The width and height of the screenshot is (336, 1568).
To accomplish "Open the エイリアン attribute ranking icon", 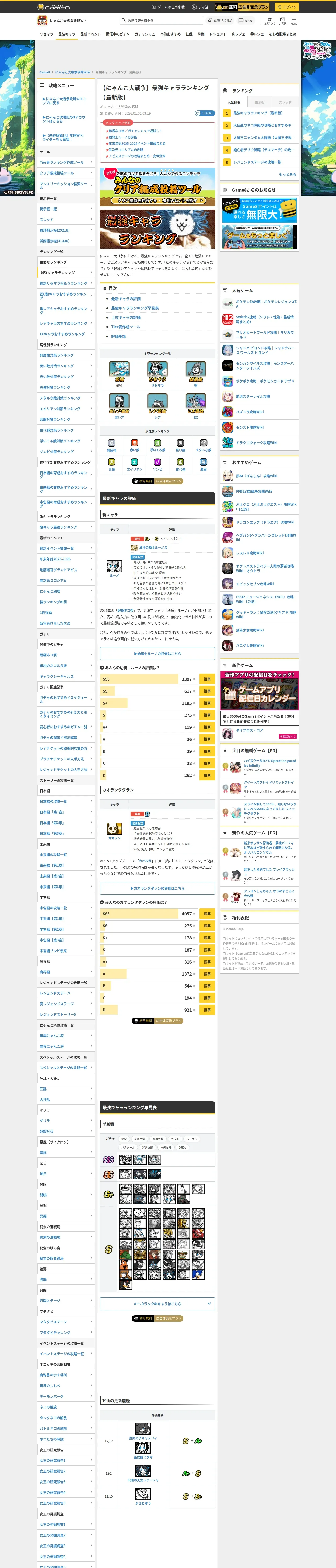I will coord(135,462).
